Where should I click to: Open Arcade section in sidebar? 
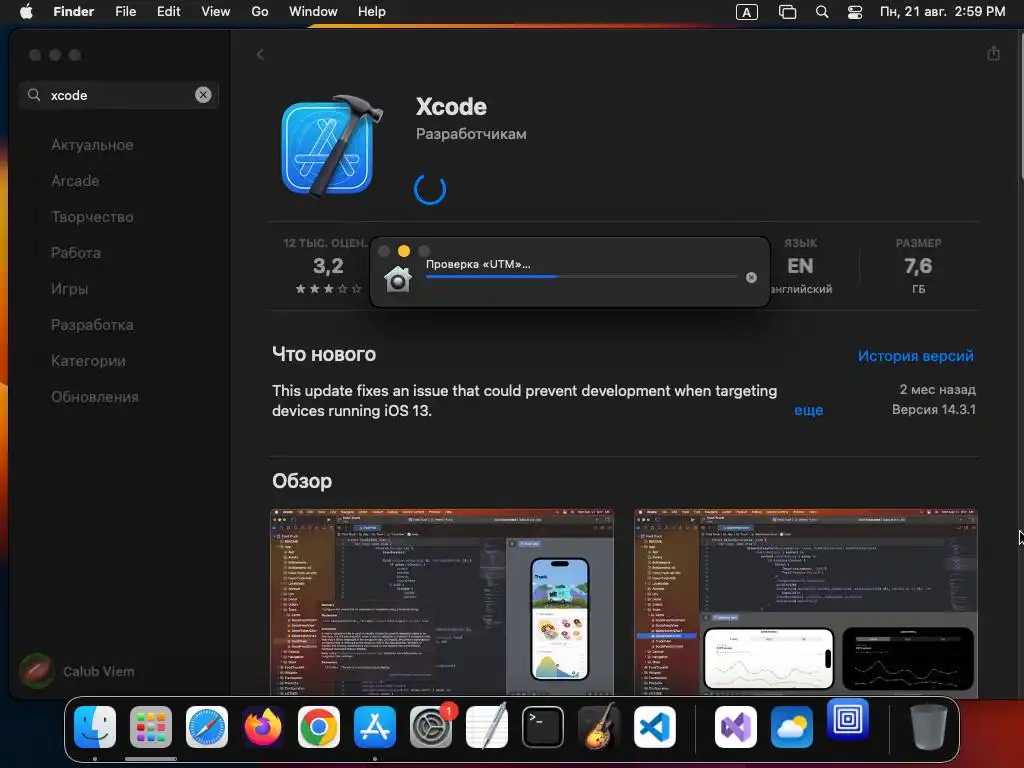coord(75,181)
